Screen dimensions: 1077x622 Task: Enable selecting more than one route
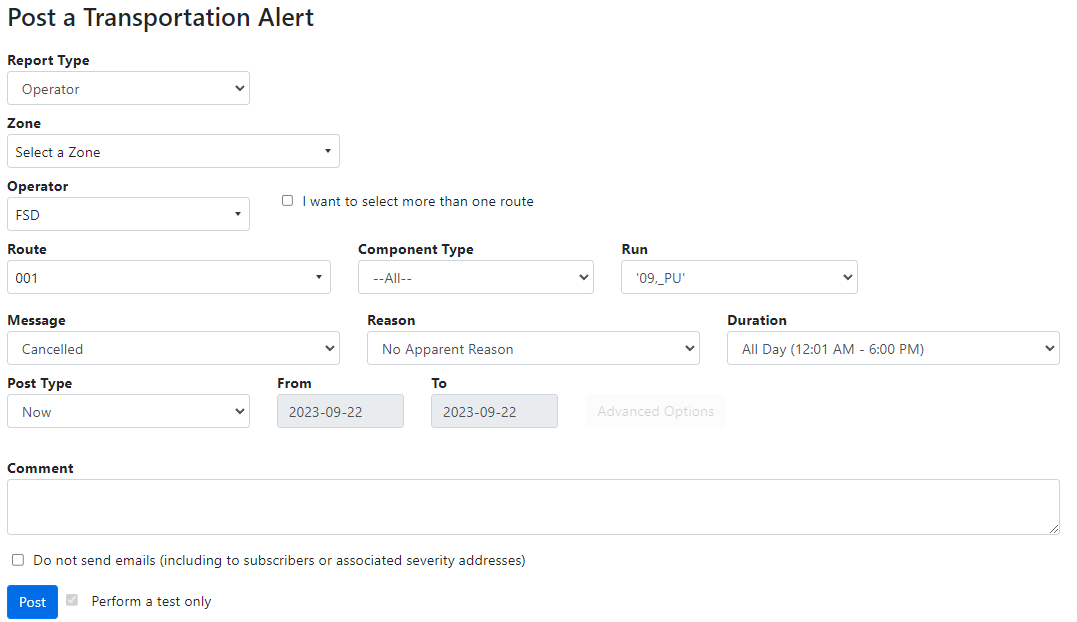click(288, 201)
